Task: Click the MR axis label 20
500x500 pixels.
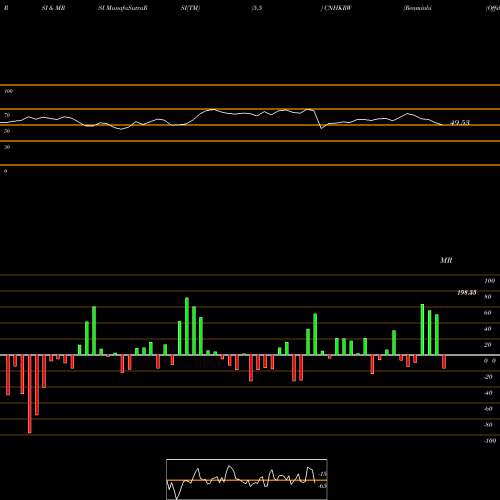Action: click(x=487, y=345)
